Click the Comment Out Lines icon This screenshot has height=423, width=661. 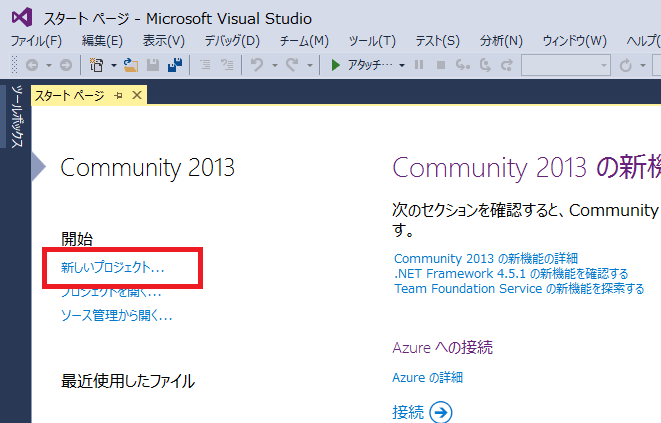(x=205, y=65)
